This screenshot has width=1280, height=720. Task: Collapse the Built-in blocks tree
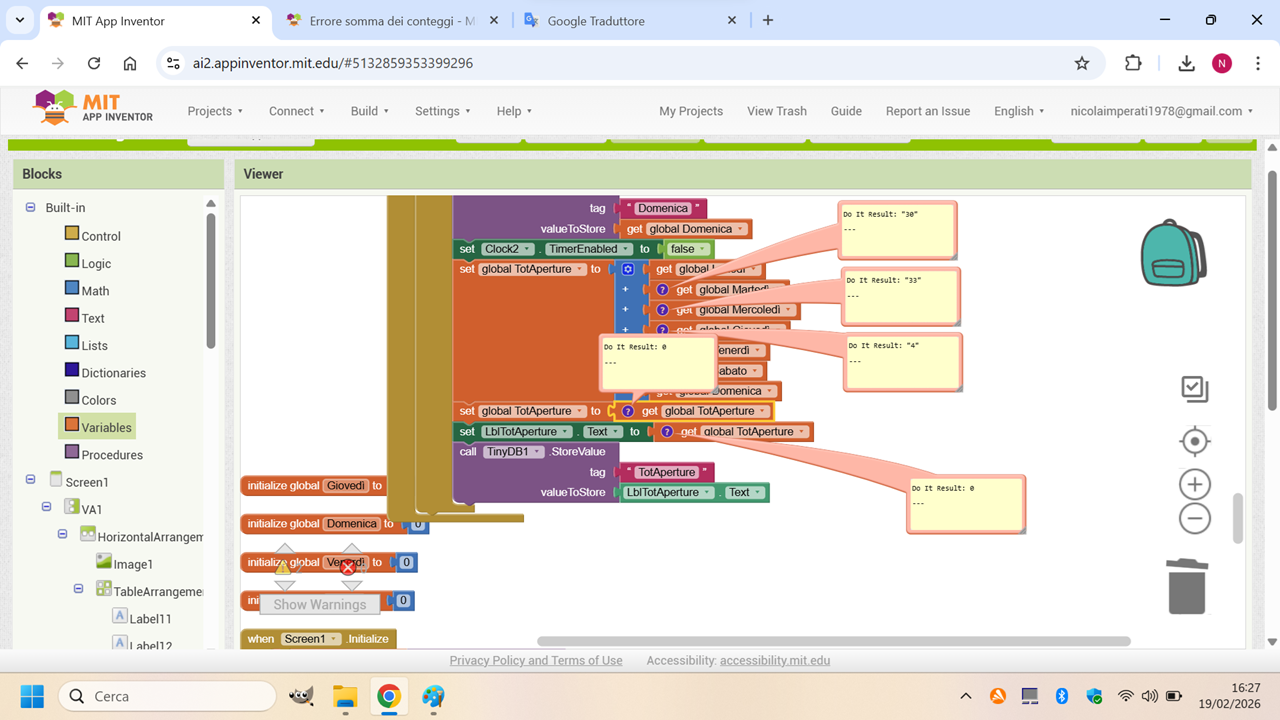pos(30,208)
